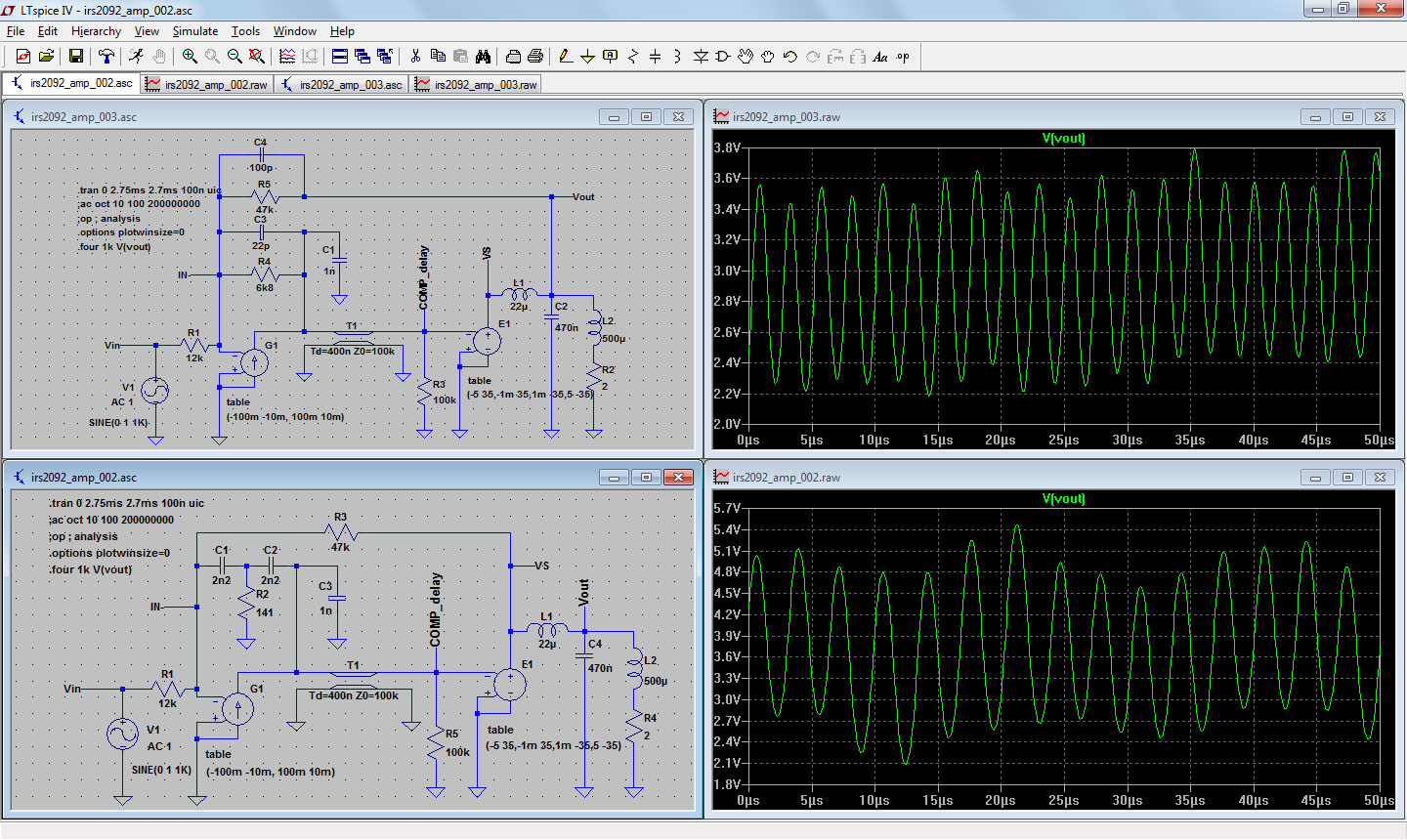Save with the floppy disk icon
Screen dimensions: 1407x840
pos(75,57)
